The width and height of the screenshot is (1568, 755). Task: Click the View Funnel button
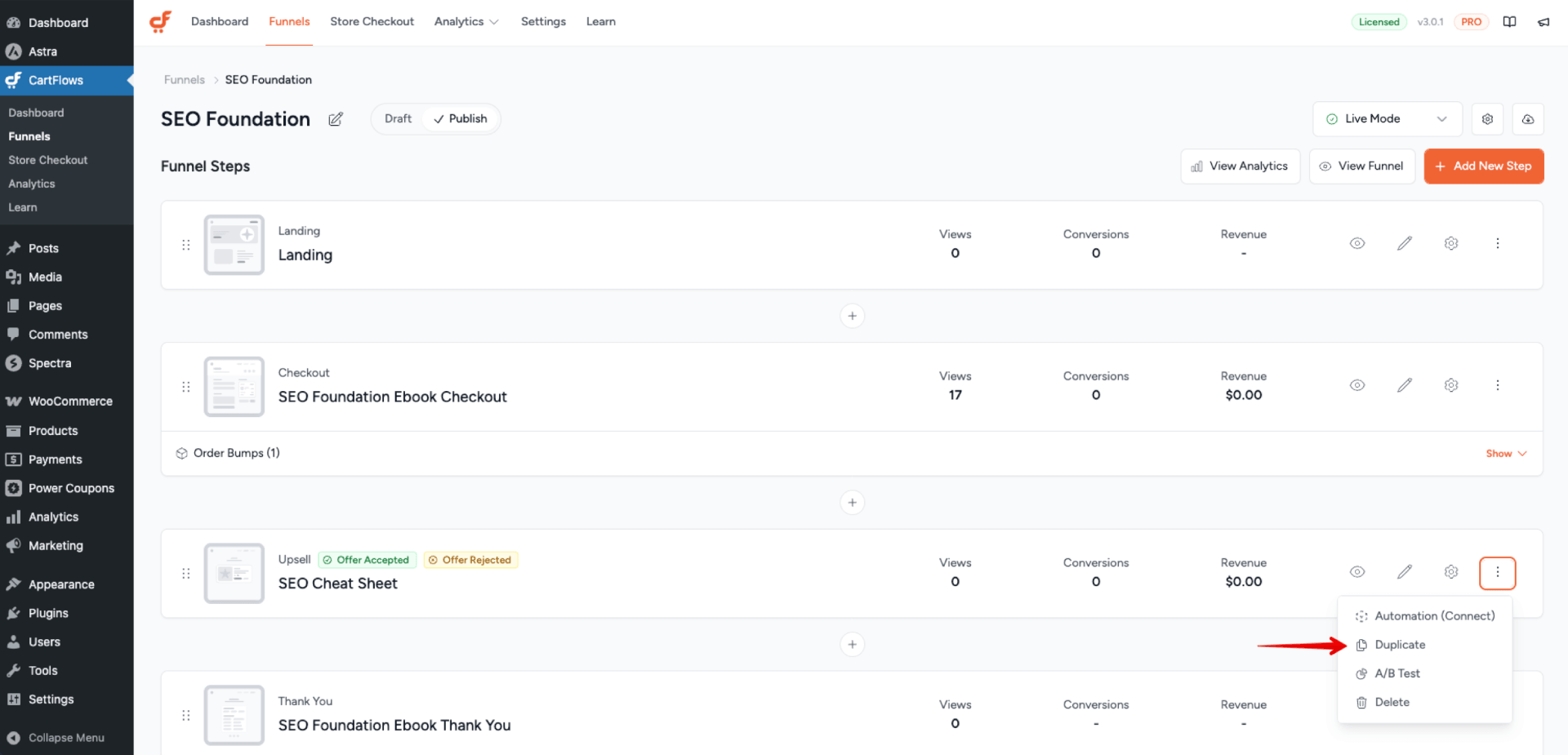[x=1362, y=167]
